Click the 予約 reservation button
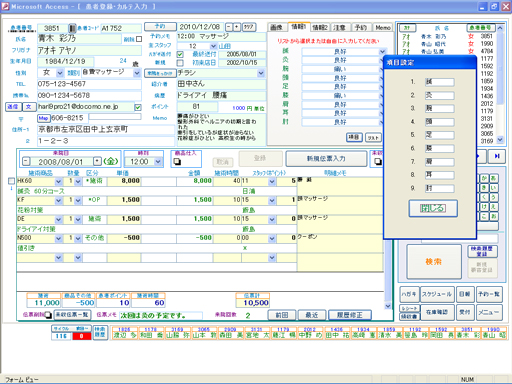 [160, 26]
